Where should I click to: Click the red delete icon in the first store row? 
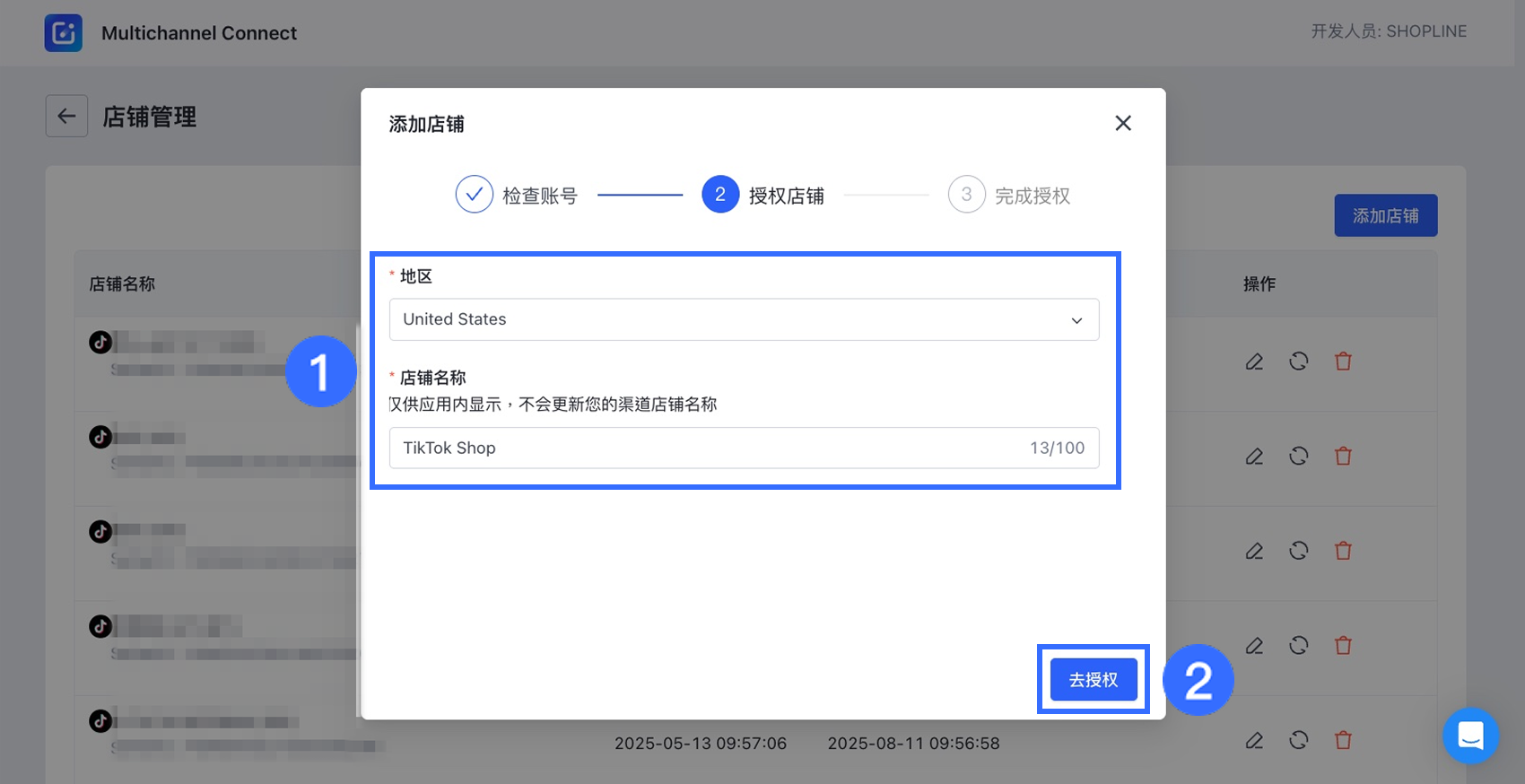(1343, 362)
